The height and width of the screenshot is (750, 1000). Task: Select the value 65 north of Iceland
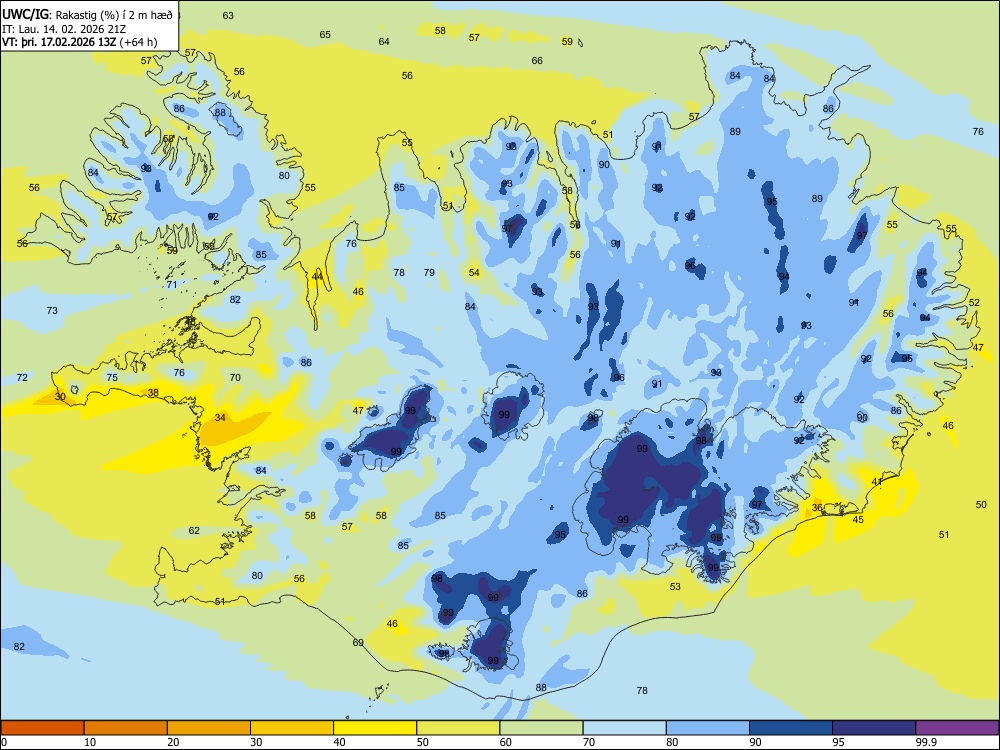[325, 34]
